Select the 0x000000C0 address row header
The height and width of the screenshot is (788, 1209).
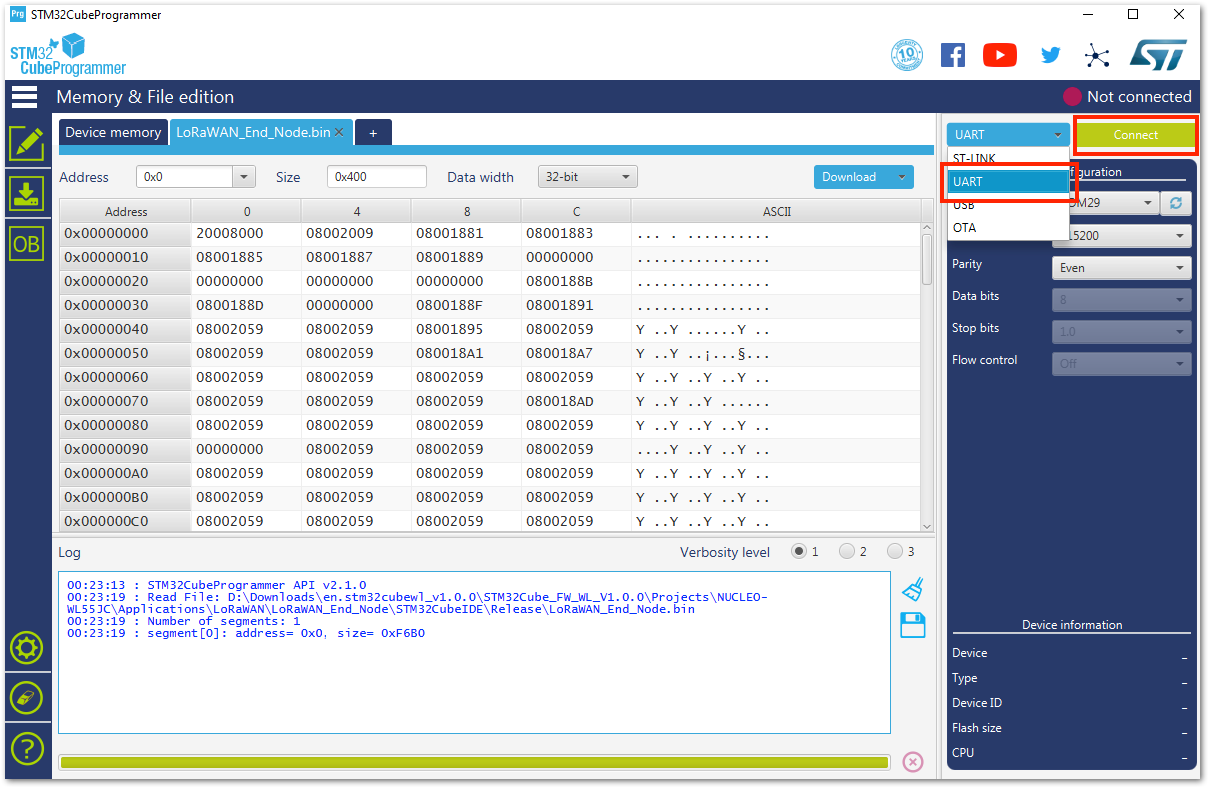pyautogui.click(x=126, y=521)
